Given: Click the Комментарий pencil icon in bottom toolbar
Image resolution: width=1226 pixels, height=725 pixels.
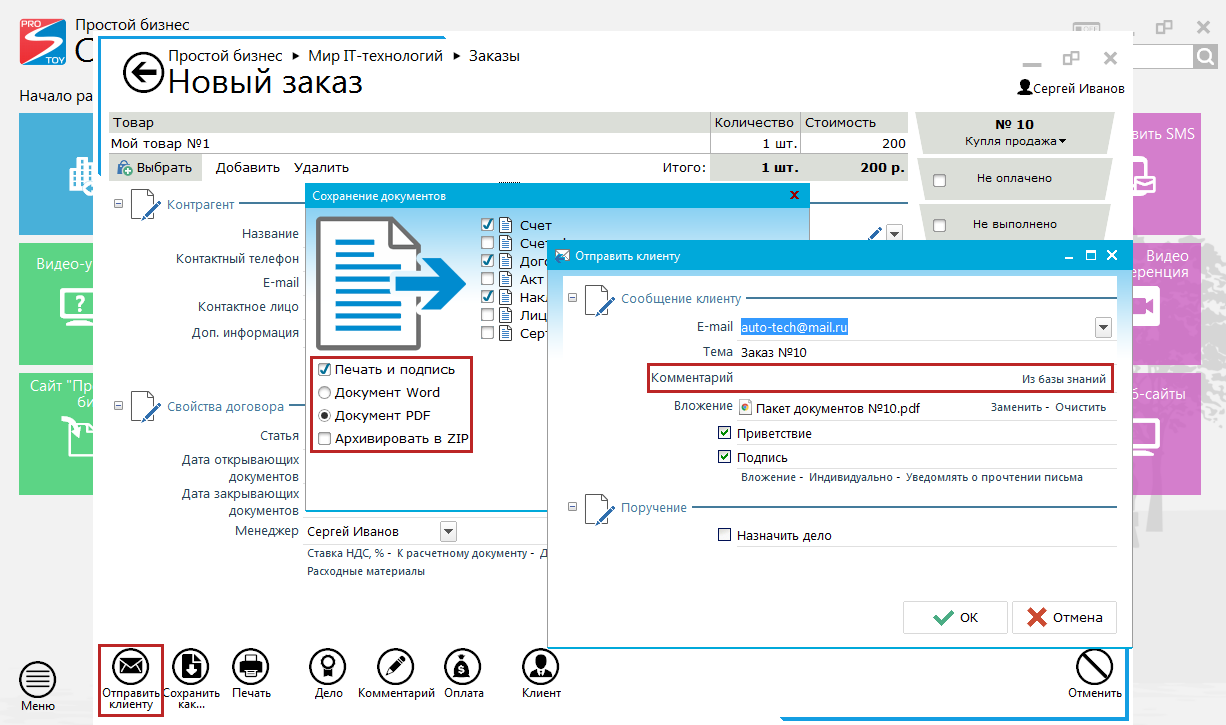Looking at the screenshot, I should [x=396, y=666].
